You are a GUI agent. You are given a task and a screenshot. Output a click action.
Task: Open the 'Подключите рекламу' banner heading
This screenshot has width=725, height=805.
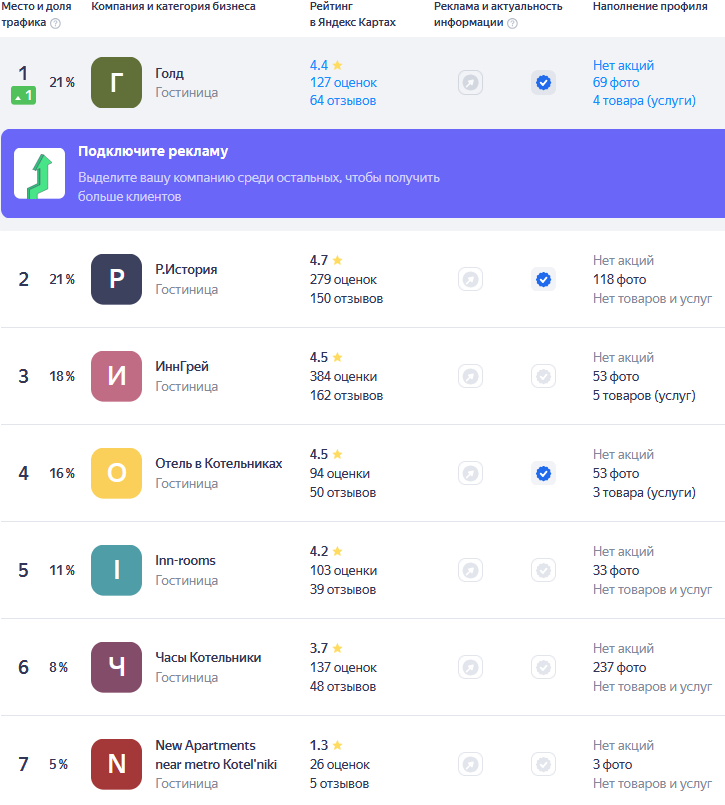click(153, 151)
